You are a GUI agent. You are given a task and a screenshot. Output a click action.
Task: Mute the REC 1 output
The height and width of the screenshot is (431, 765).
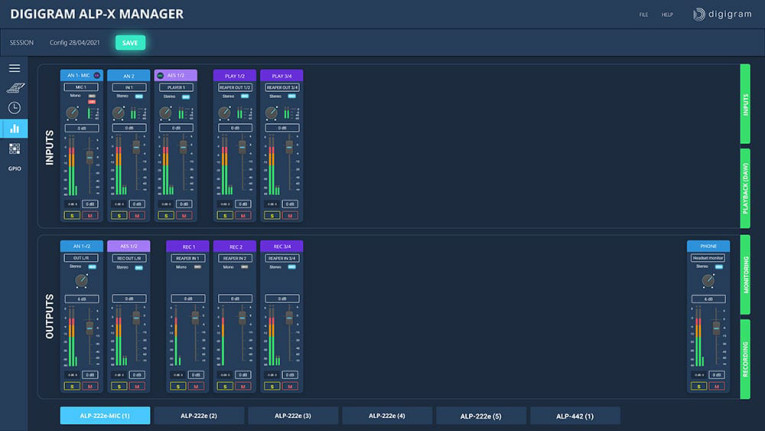tap(196, 386)
